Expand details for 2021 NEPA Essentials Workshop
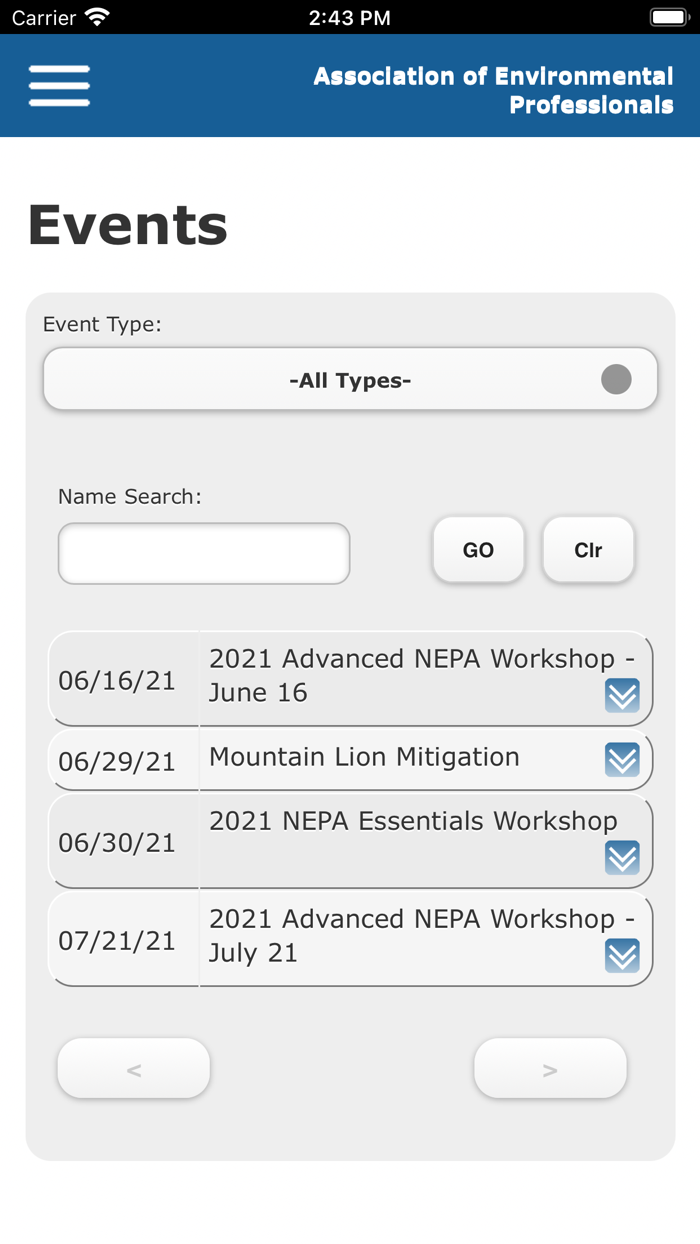This screenshot has width=700, height=1244. [x=622, y=858]
